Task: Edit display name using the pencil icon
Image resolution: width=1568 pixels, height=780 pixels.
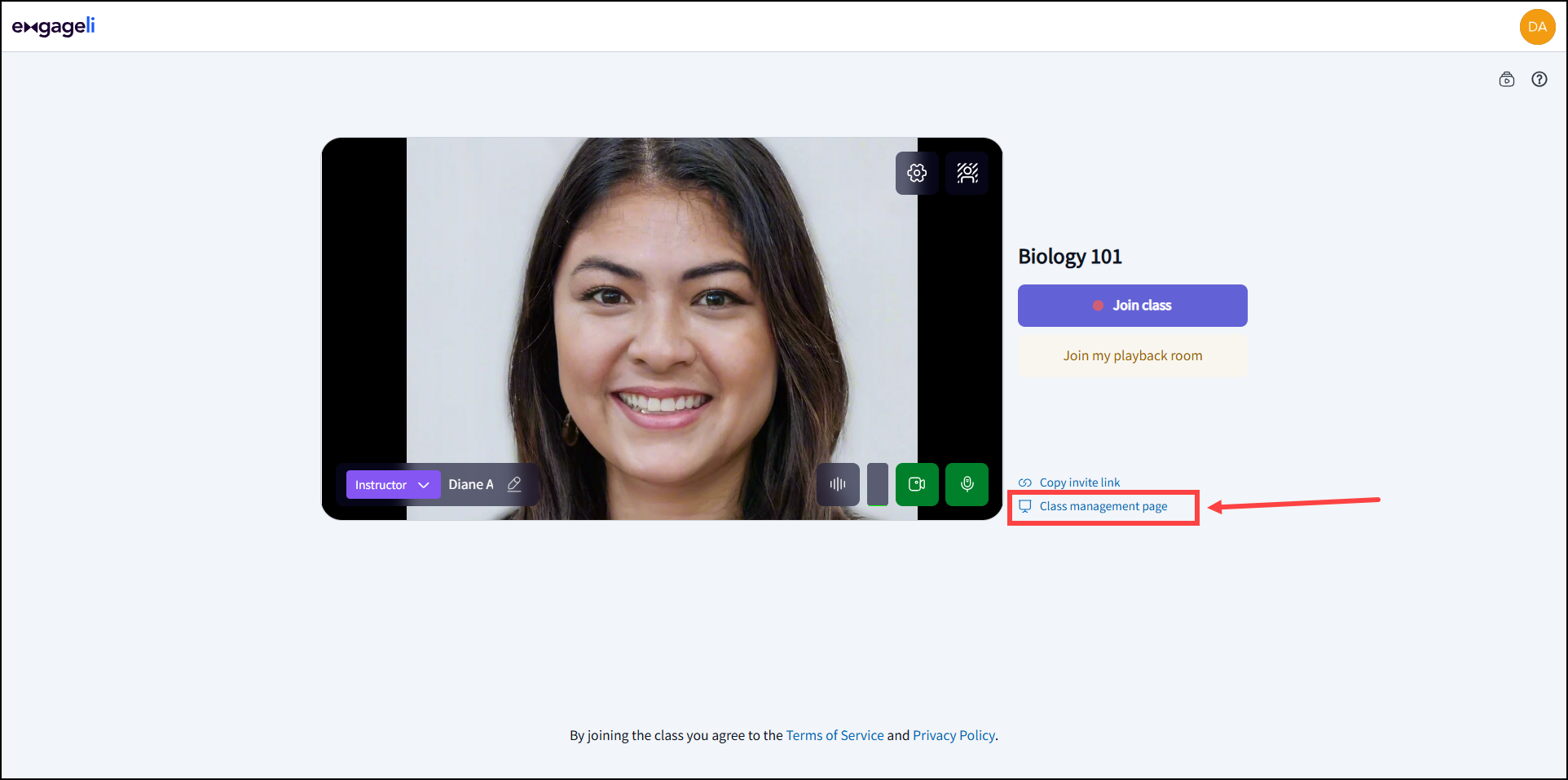Action: (x=514, y=484)
